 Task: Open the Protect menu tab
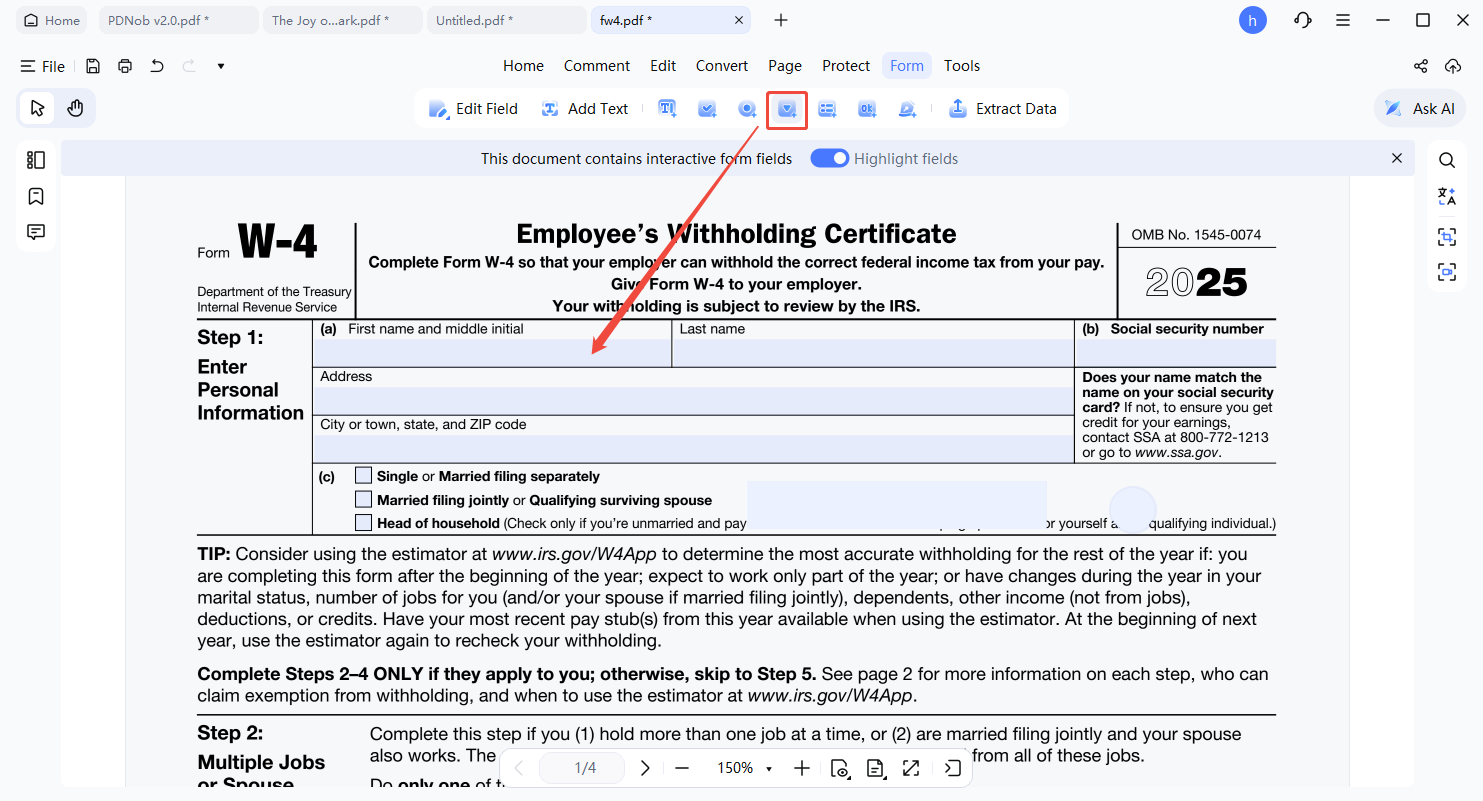(845, 66)
